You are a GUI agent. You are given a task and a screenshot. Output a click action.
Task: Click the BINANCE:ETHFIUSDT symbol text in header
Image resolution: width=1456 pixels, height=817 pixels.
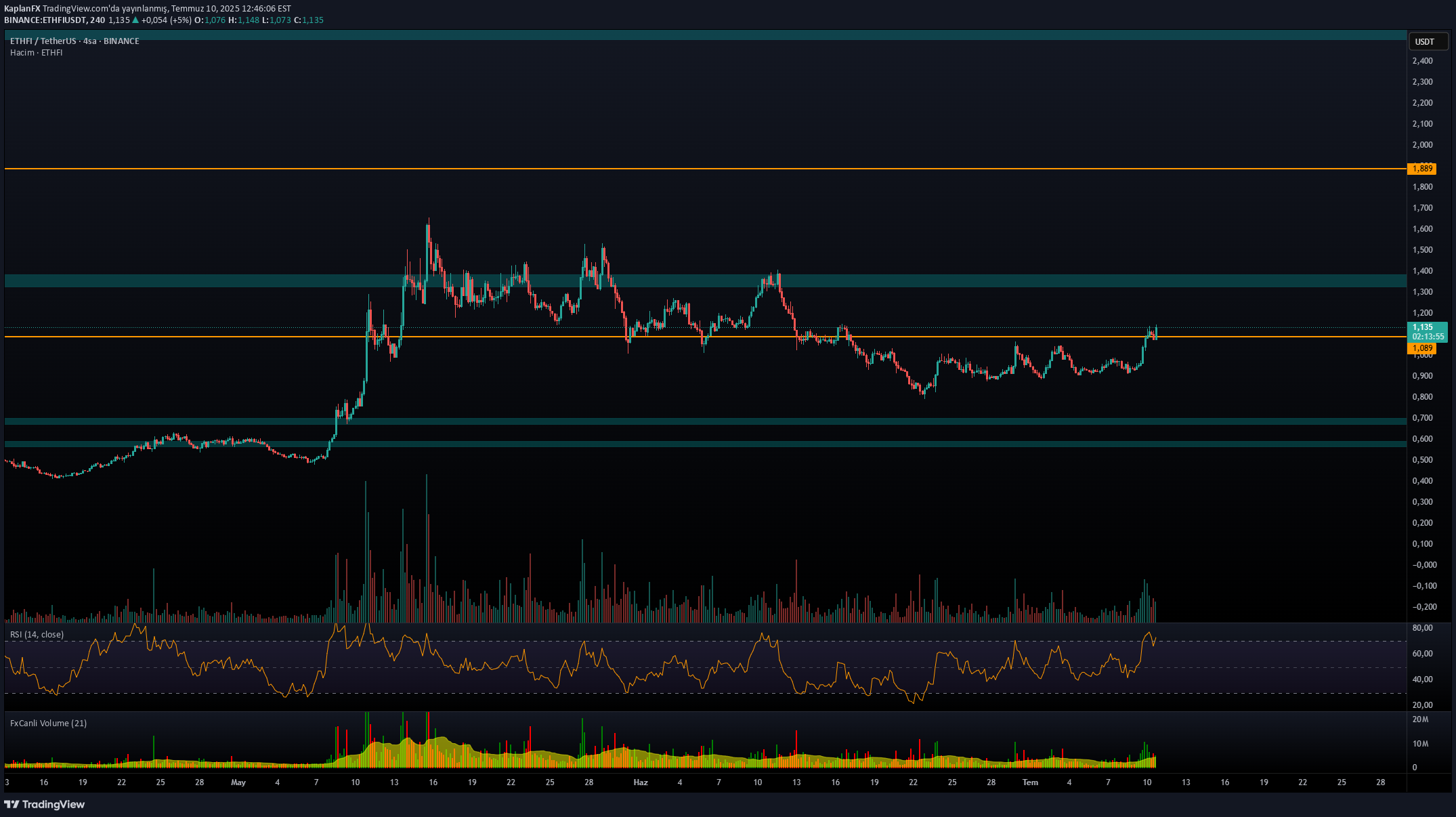45,20
